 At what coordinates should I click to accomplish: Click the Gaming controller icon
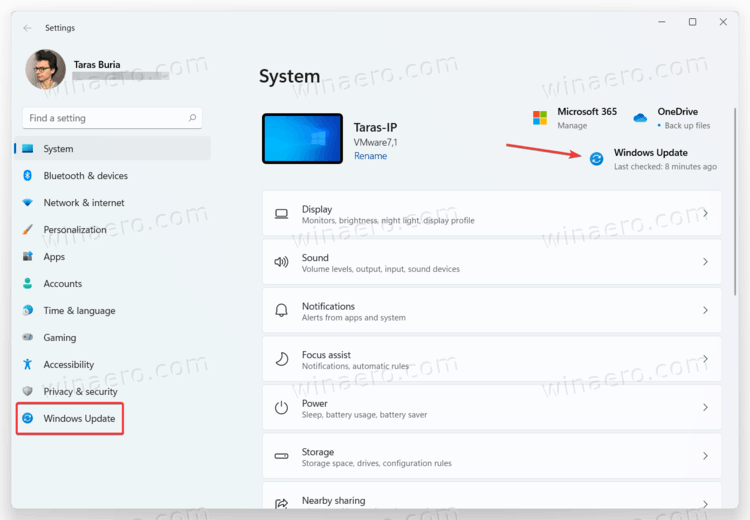(x=28, y=337)
